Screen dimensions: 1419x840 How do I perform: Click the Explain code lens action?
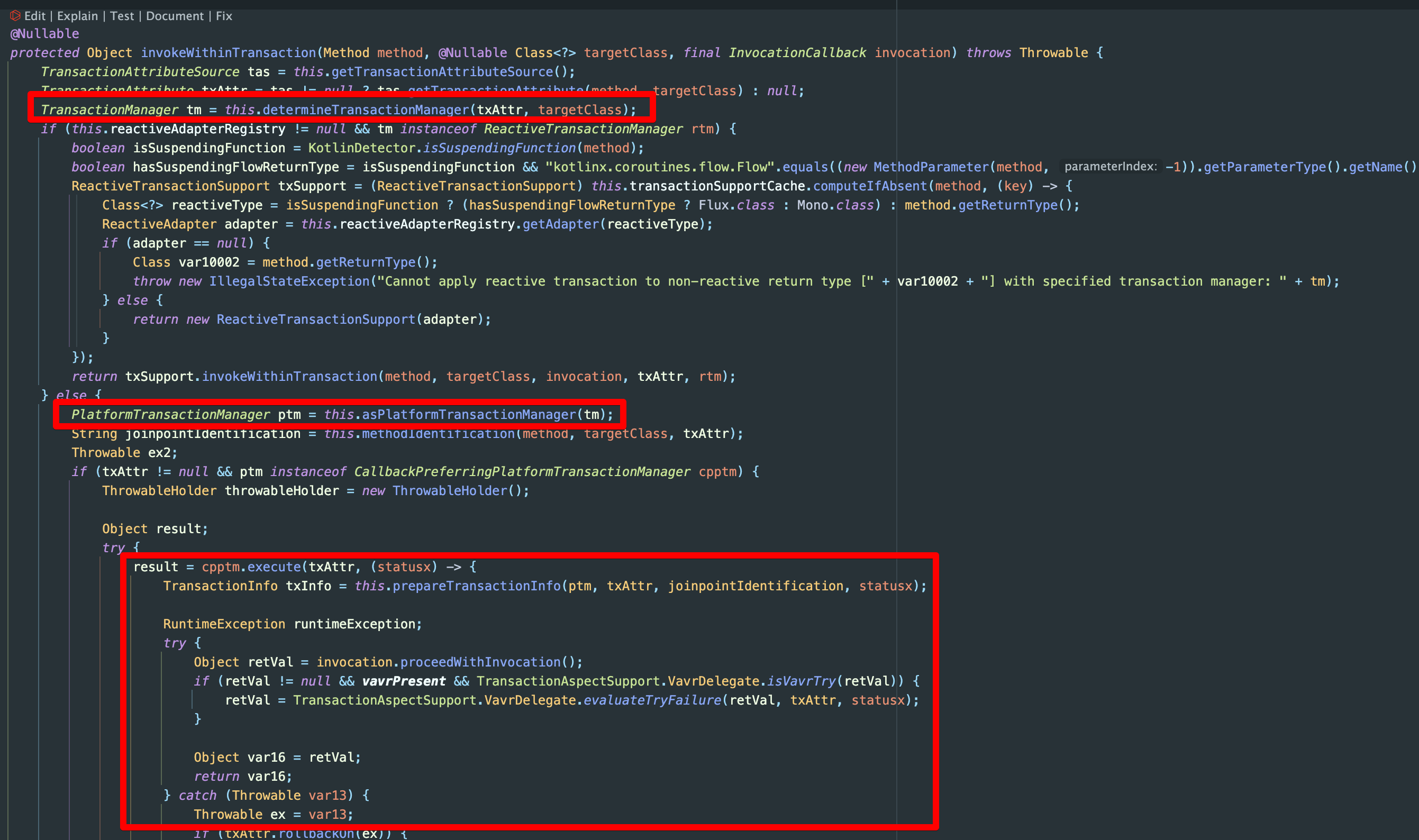tap(78, 16)
